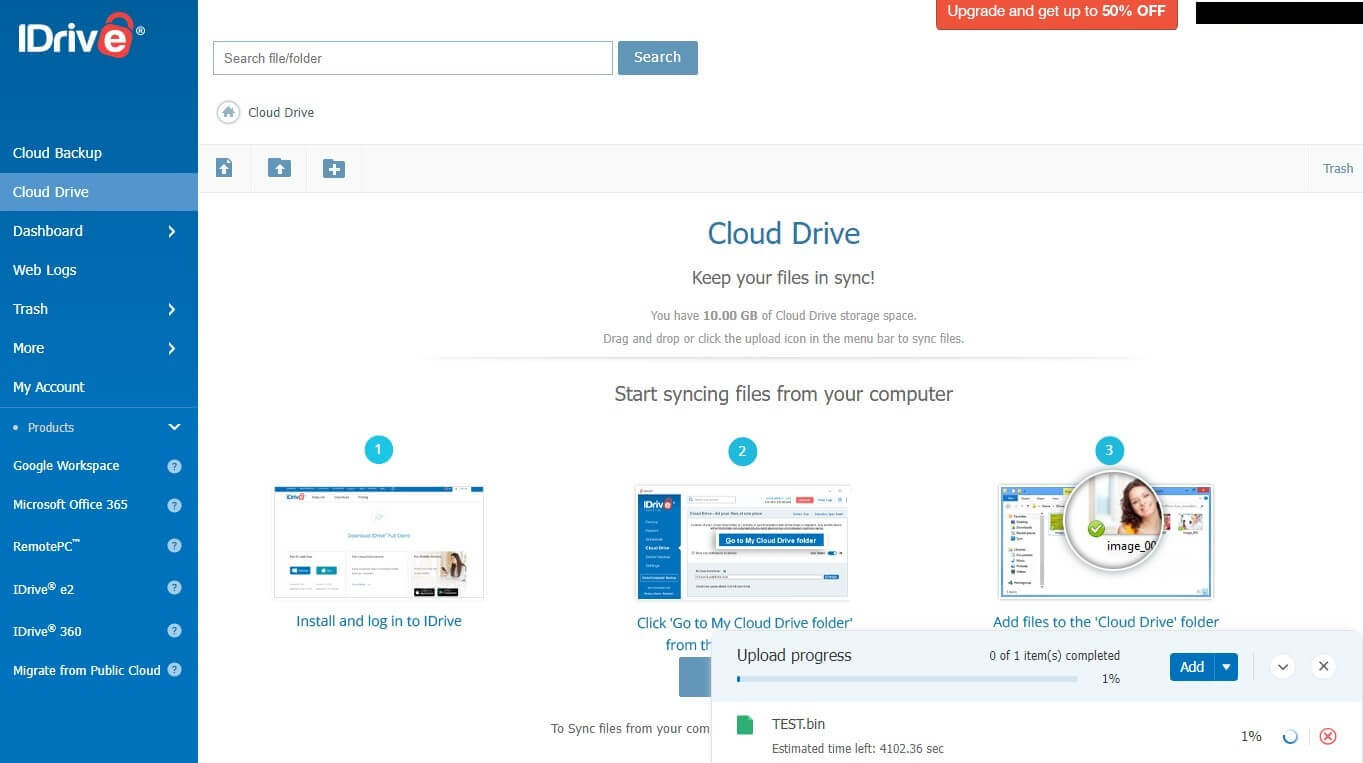Open Trash link at toolbar right

coord(1338,168)
